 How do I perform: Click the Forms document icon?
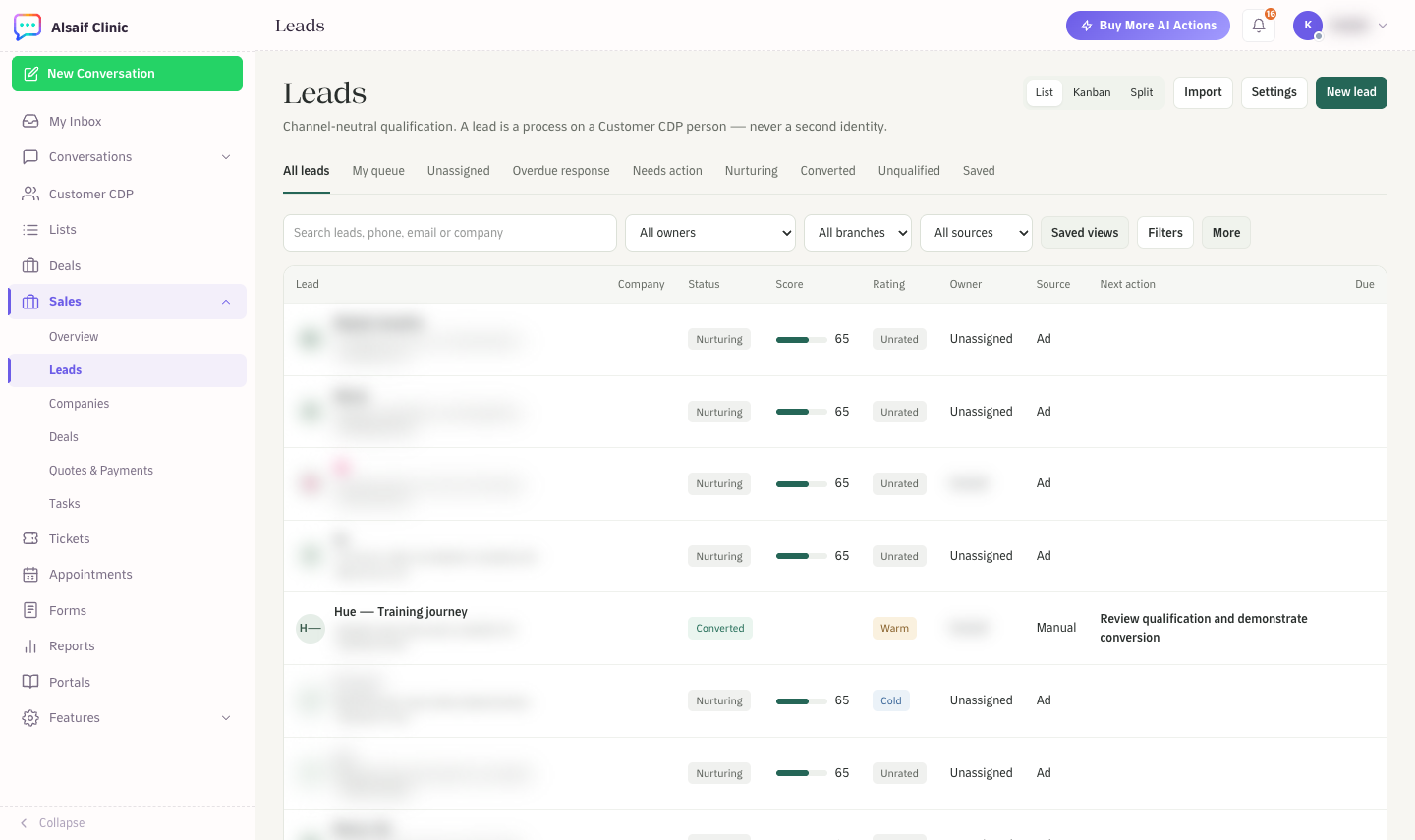pos(30,611)
